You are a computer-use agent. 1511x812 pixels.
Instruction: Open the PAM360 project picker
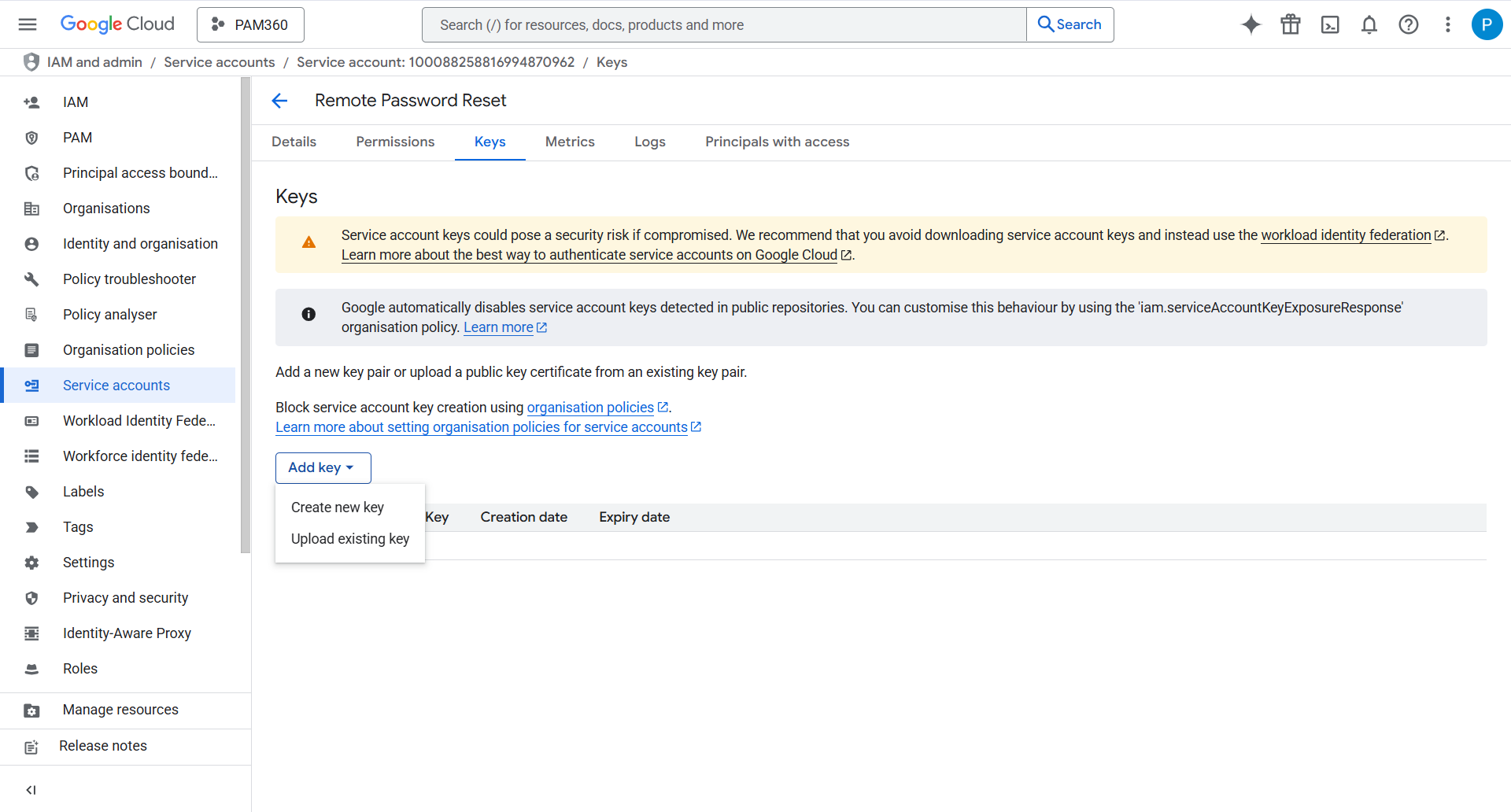click(x=250, y=24)
